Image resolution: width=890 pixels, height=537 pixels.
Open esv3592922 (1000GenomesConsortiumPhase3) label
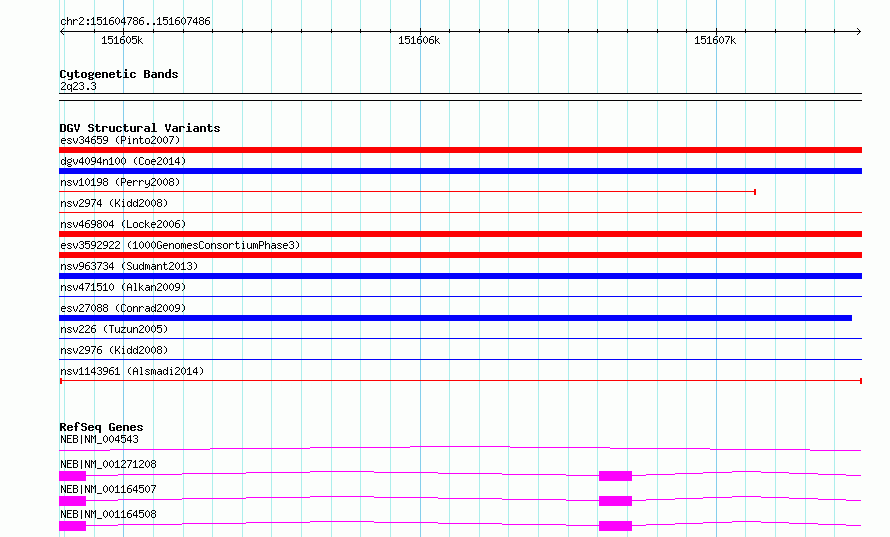(x=180, y=245)
